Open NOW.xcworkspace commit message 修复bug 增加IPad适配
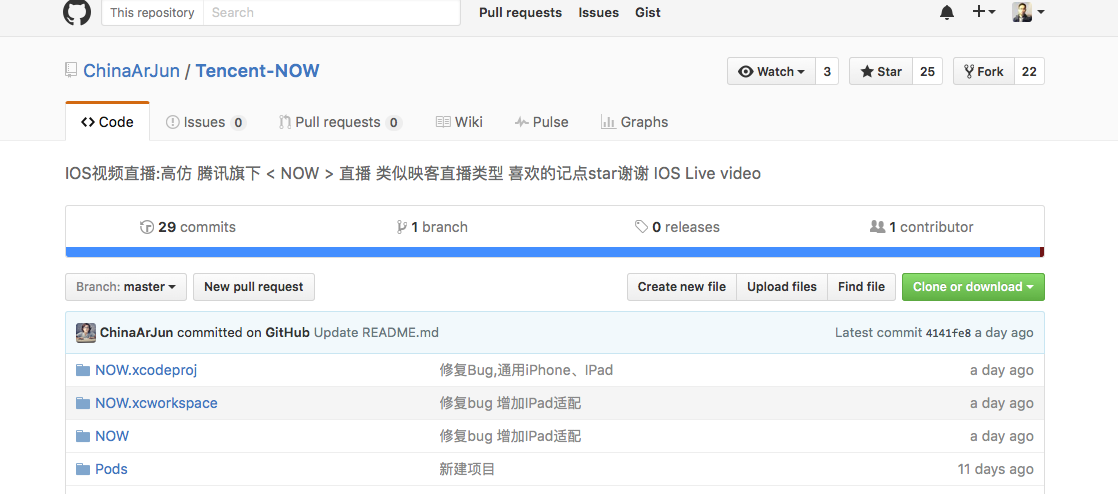 pos(510,403)
